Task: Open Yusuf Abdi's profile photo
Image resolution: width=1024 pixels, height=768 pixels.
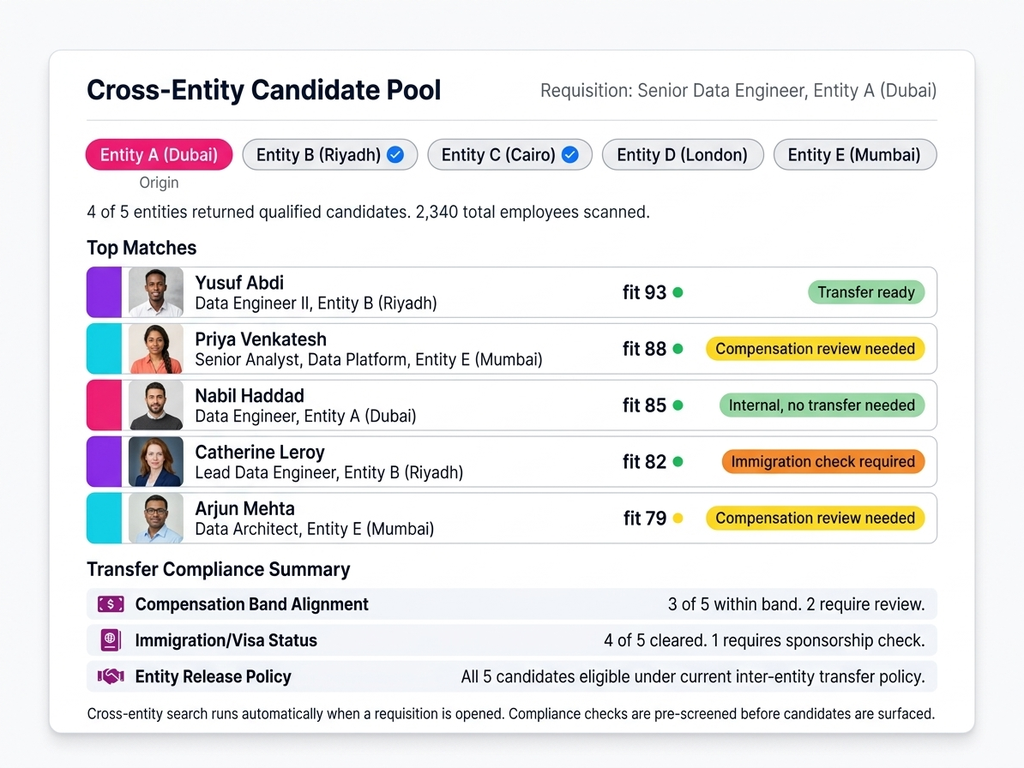Action: pos(156,293)
